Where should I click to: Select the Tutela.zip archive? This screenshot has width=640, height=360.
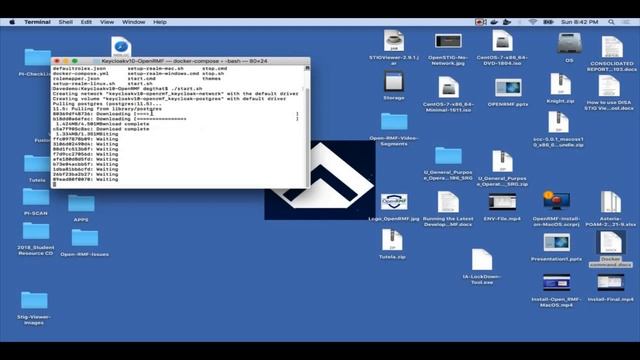click(392, 240)
